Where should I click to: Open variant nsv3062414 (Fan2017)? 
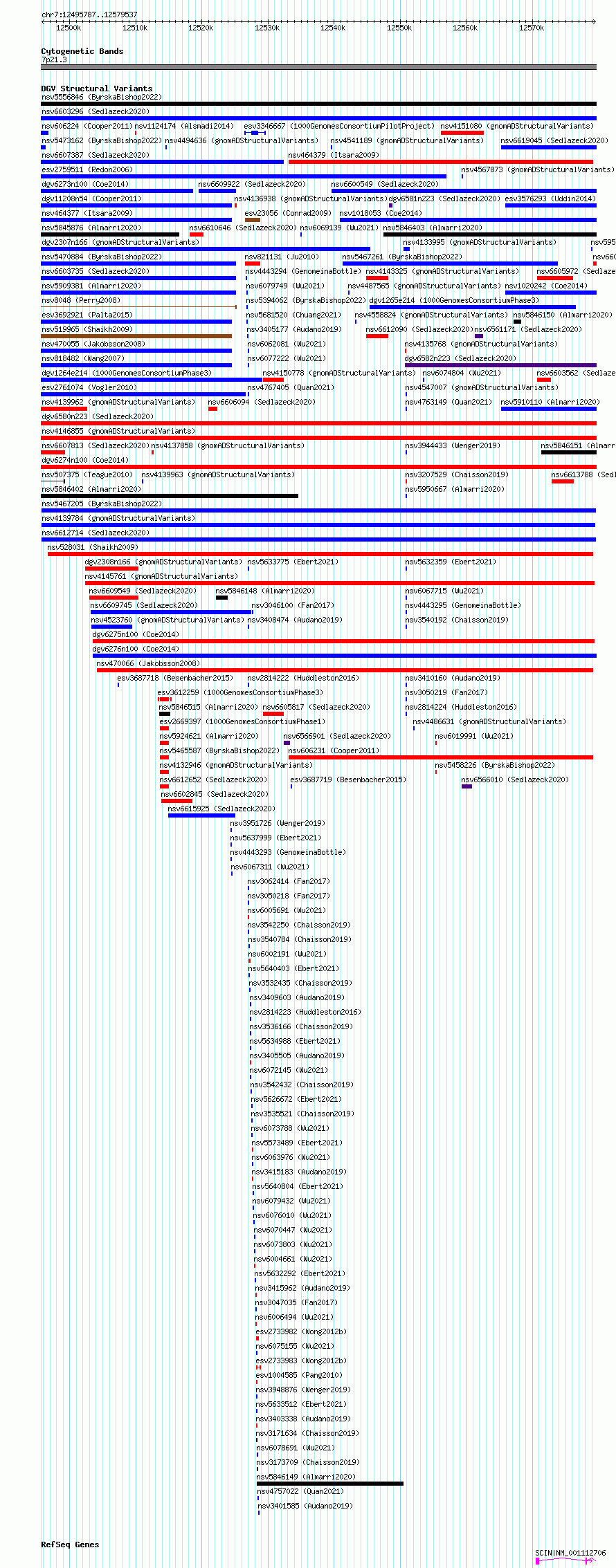[x=289, y=882]
